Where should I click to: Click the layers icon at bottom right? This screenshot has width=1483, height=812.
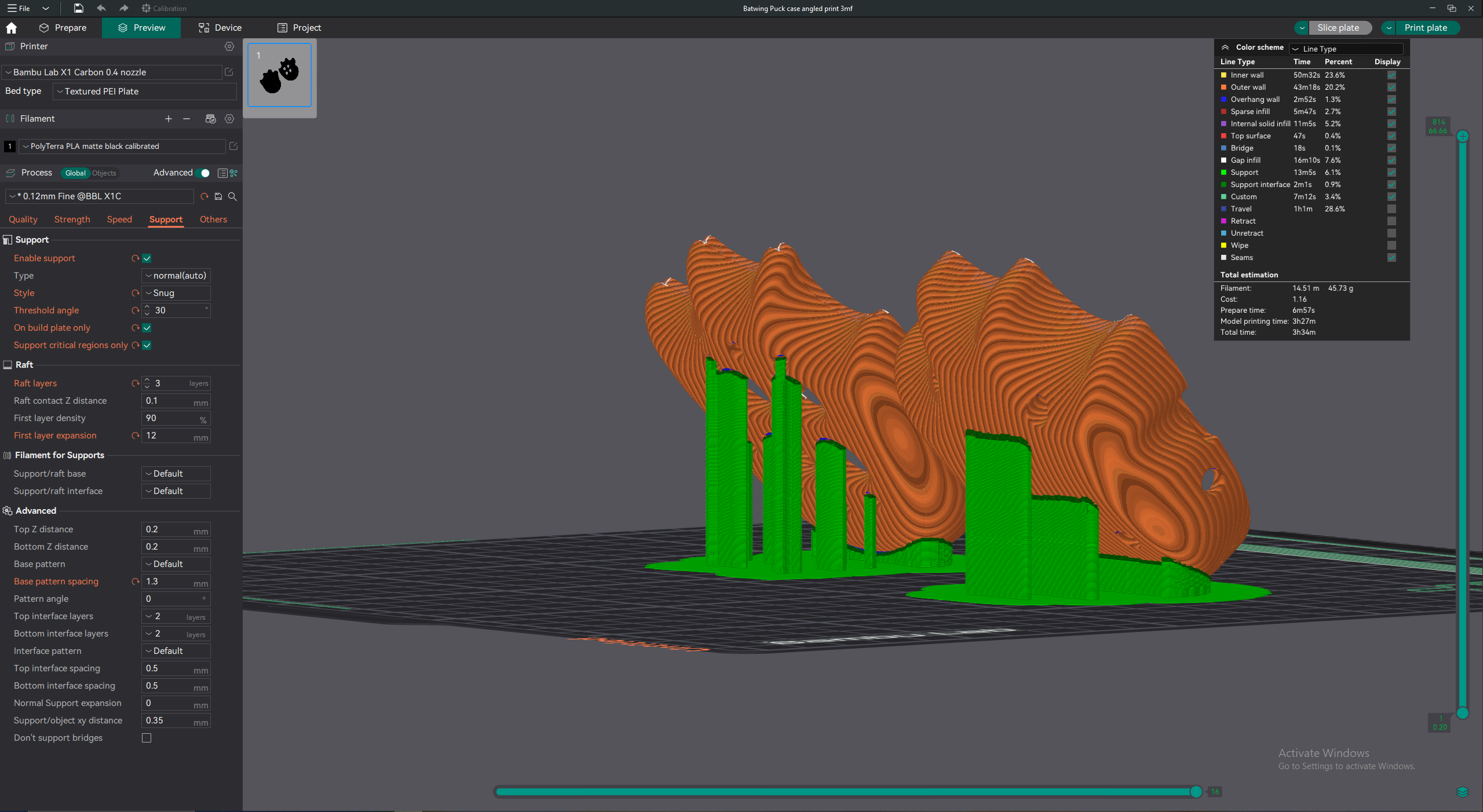click(x=1463, y=792)
